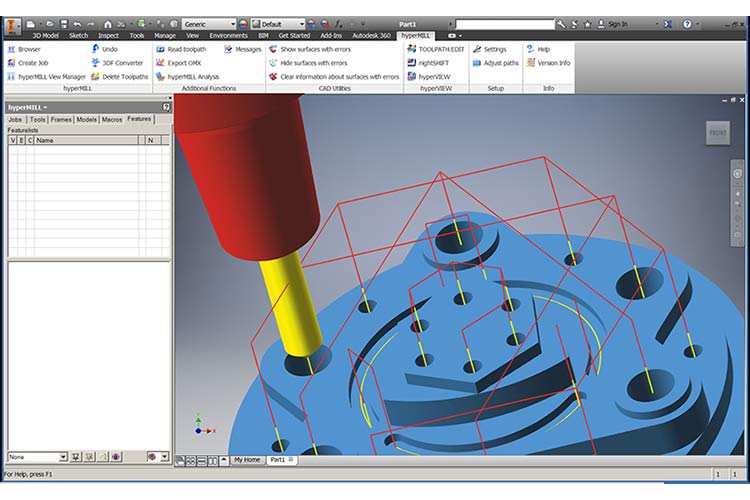Click the New document icon in quick access toolbar
Viewport: 750px width, 500px height.
click(31, 24)
